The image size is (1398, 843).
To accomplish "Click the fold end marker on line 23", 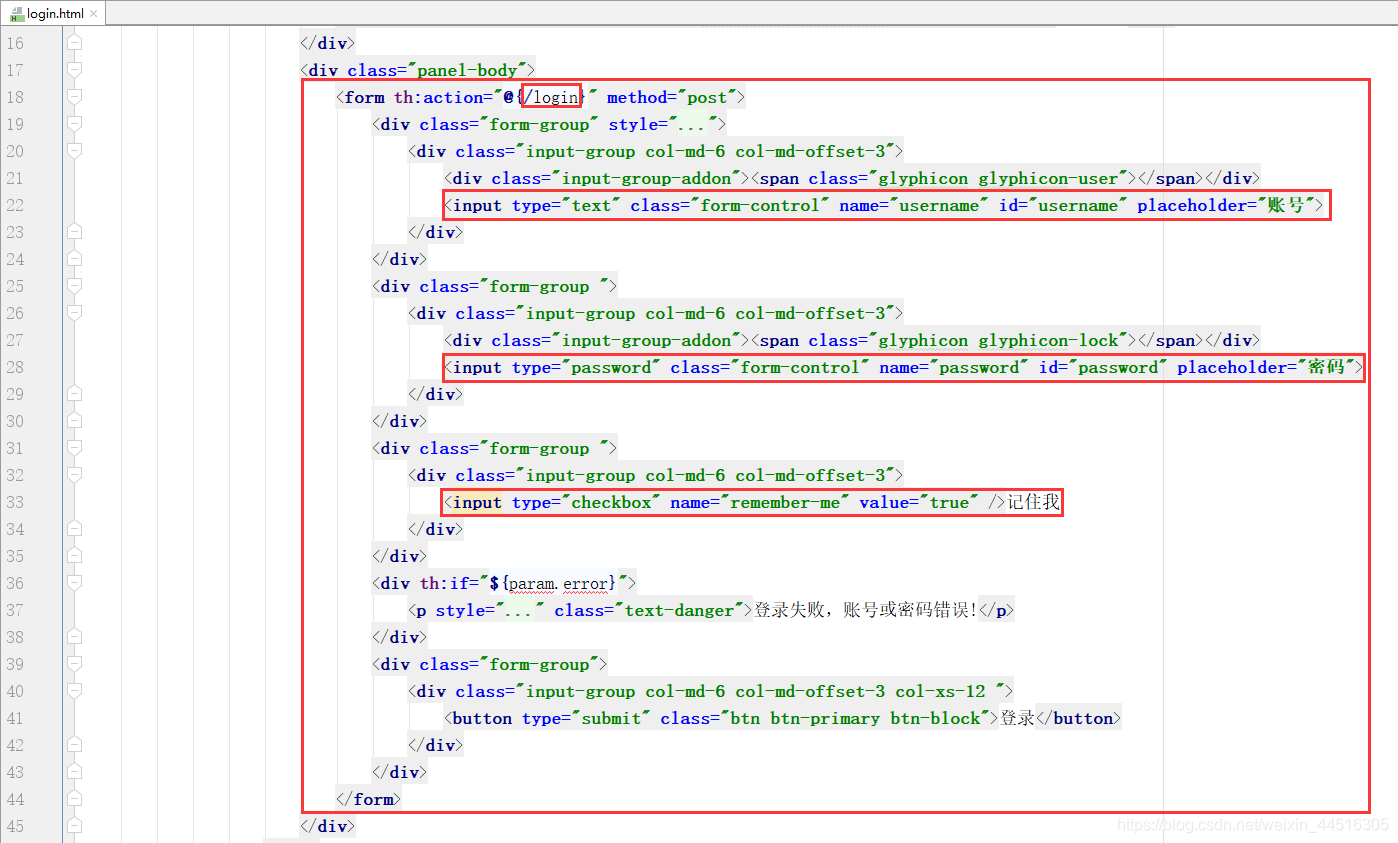I will point(74,232).
